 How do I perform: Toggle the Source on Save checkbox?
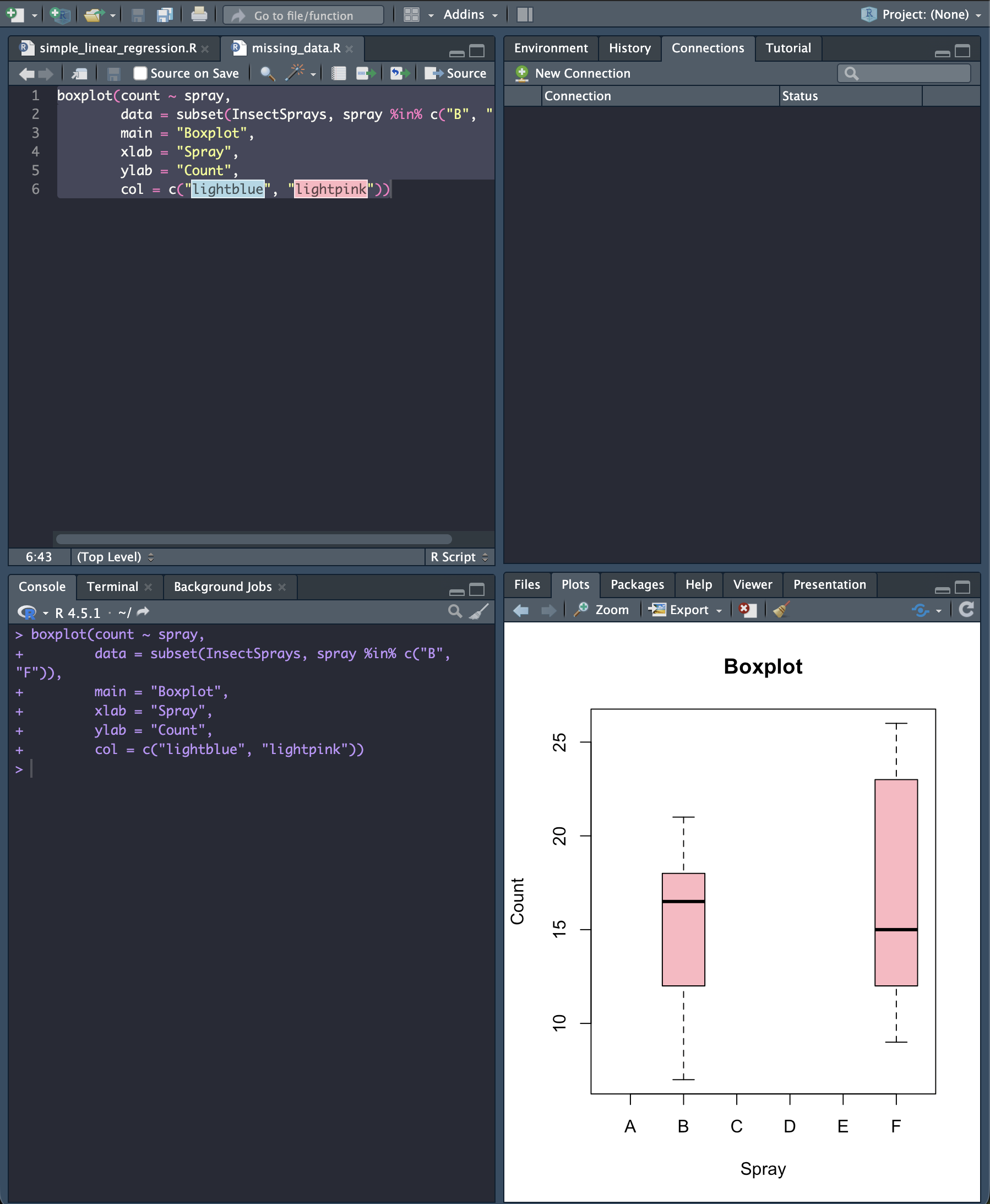click(140, 73)
